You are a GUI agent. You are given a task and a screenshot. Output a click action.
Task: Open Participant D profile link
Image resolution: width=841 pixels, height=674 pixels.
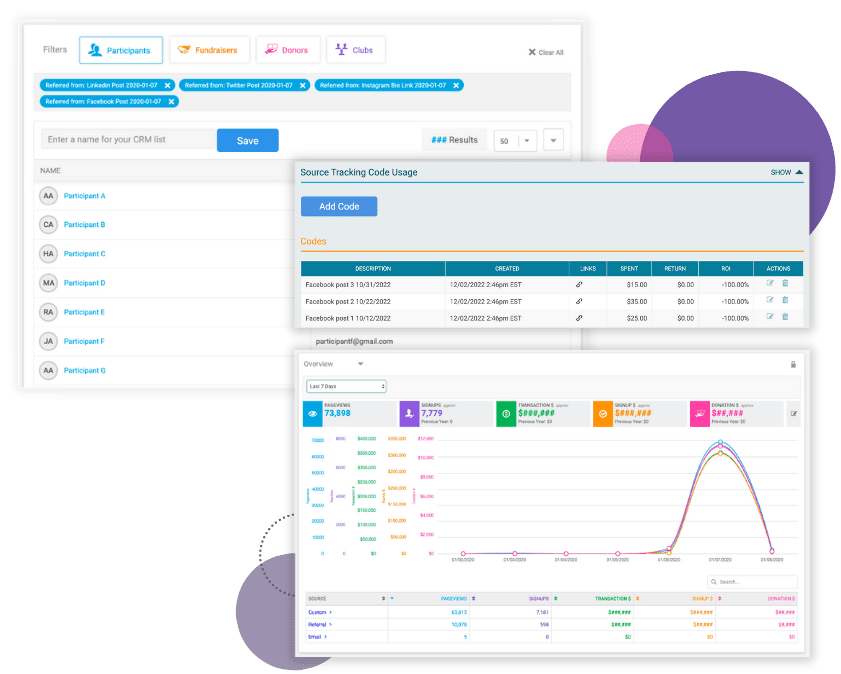pos(85,283)
